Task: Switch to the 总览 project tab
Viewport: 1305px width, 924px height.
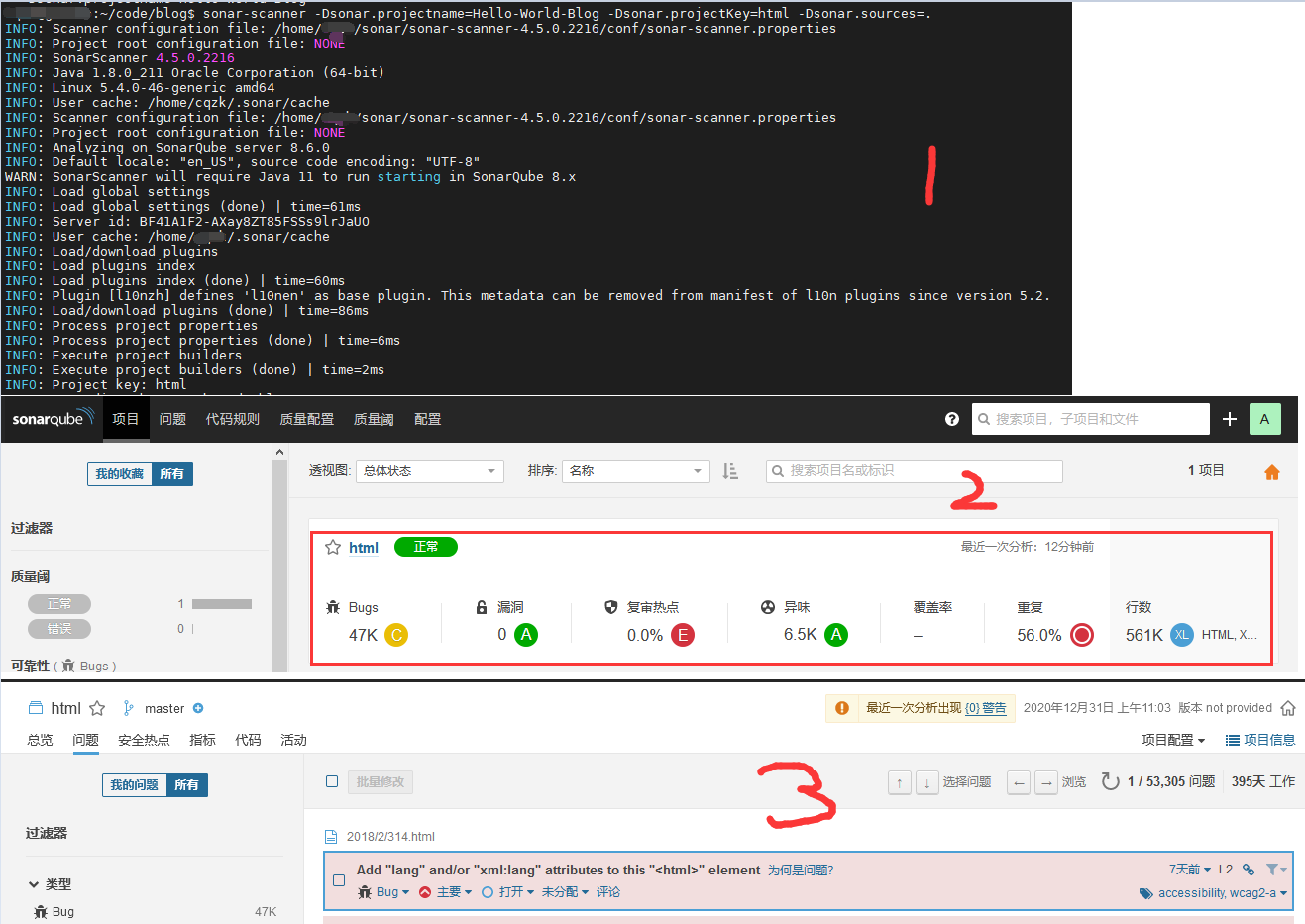Action: 41,740
